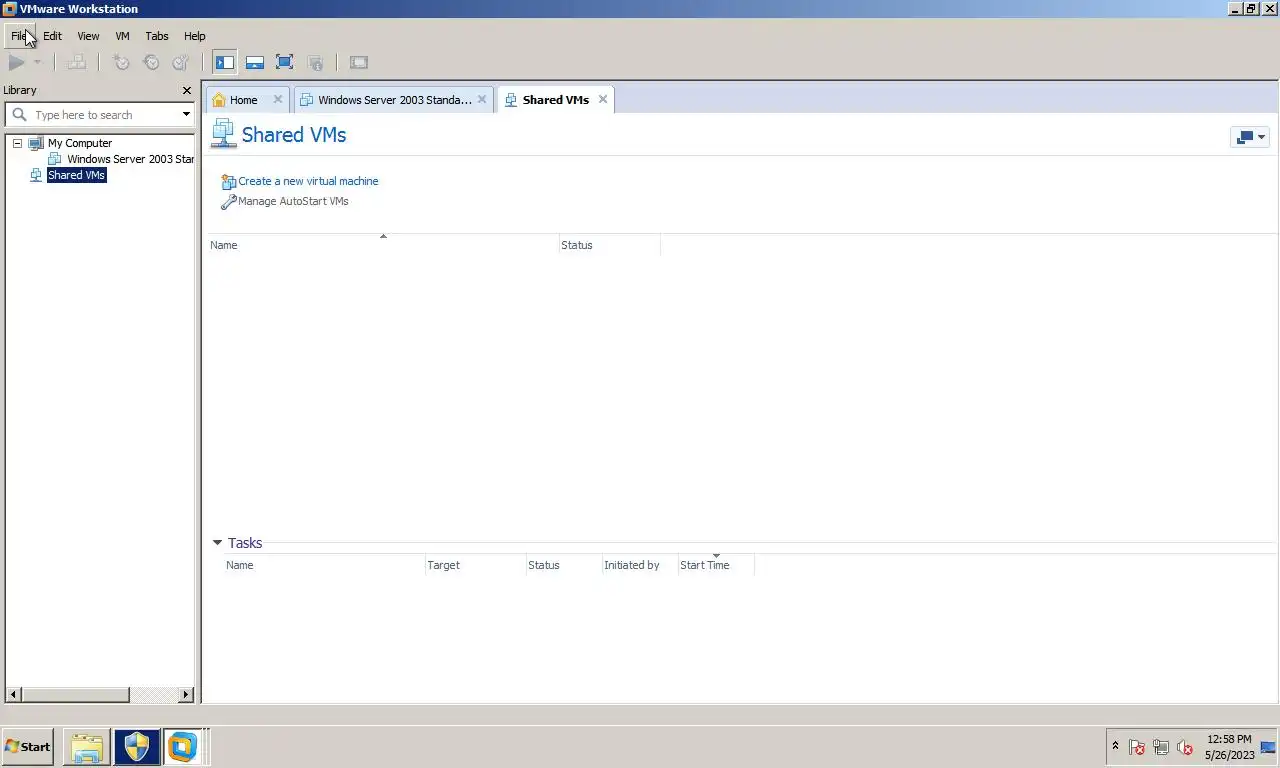Collapse the My Computer tree node
The width and height of the screenshot is (1280, 768).
pyautogui.click(x=17, y=143)
